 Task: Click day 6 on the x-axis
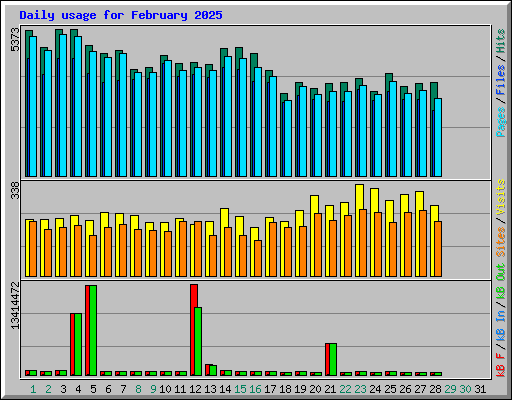pyautogui.click(x=108, y=389)
